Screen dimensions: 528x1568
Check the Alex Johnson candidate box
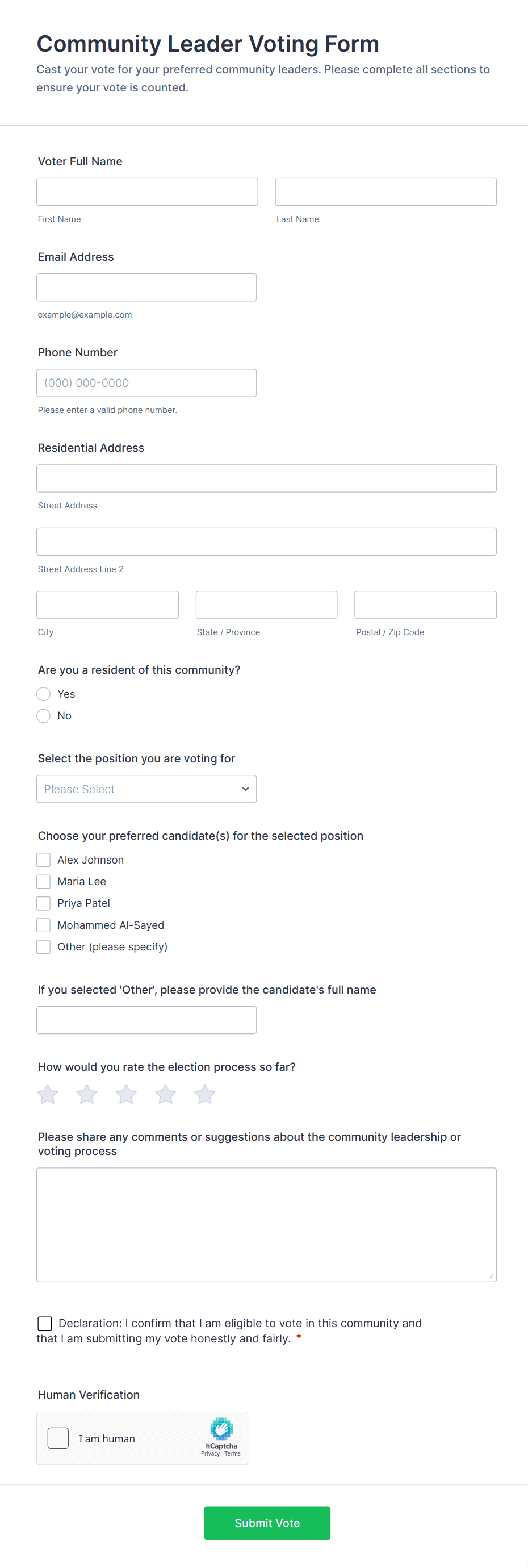(43, 860)
